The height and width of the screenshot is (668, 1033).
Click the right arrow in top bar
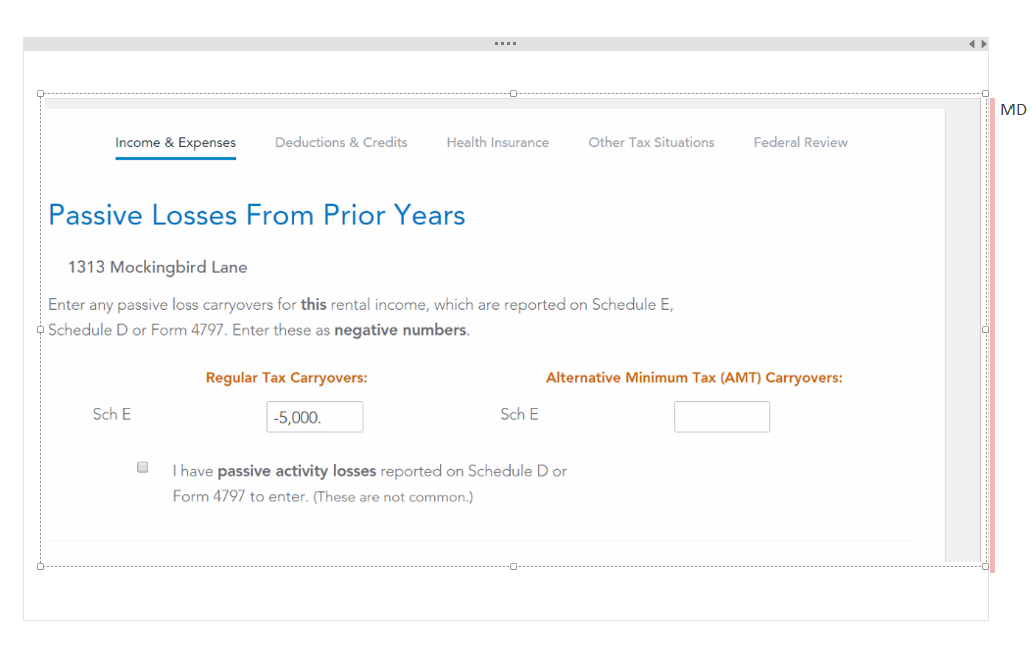point(984,44)
